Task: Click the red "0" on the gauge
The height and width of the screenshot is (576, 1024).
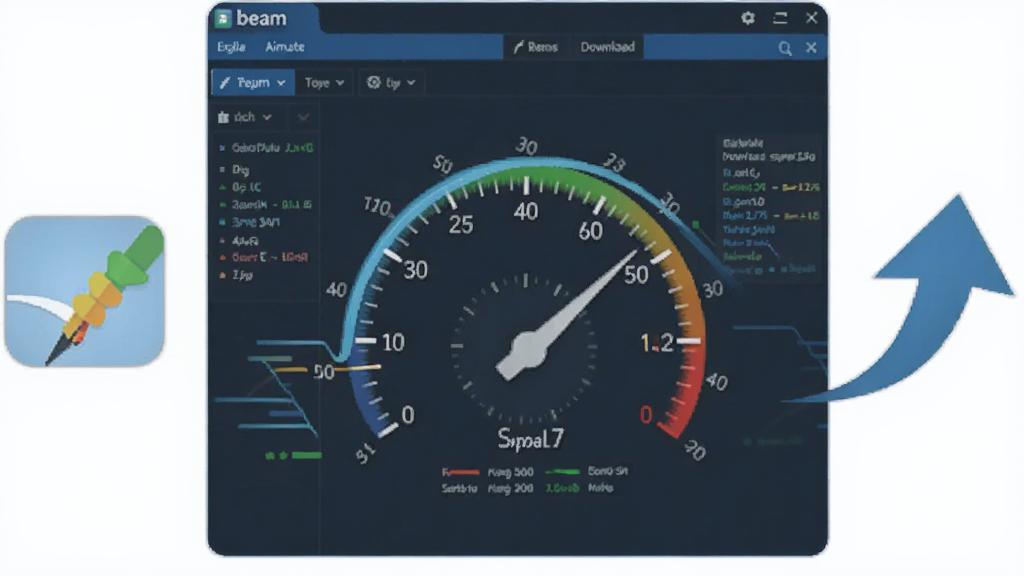Action: (x=646, y=415)
